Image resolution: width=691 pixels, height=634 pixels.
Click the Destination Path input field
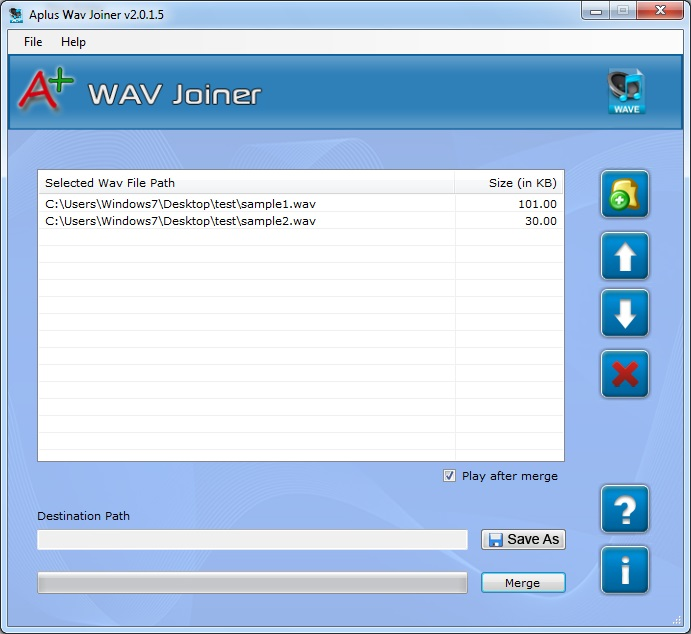point(253,540)
